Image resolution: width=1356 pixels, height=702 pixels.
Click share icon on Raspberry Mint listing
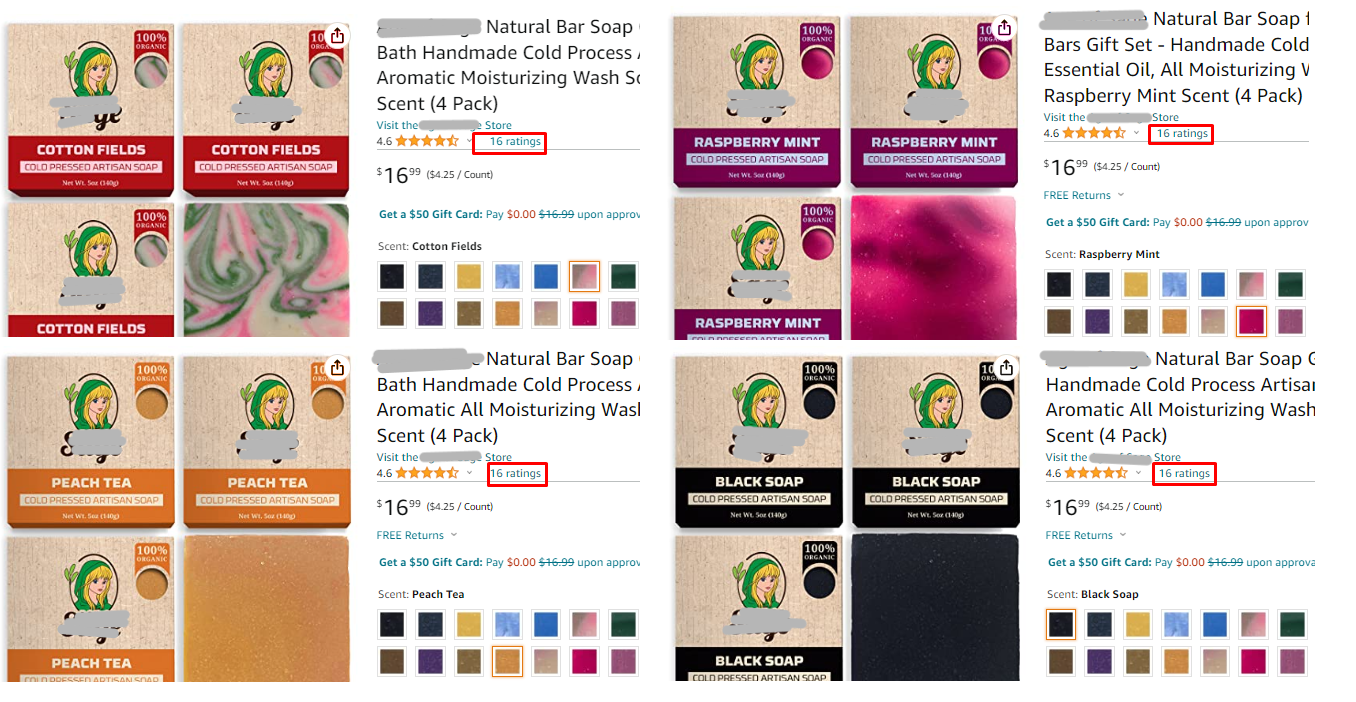point(1005,28)
